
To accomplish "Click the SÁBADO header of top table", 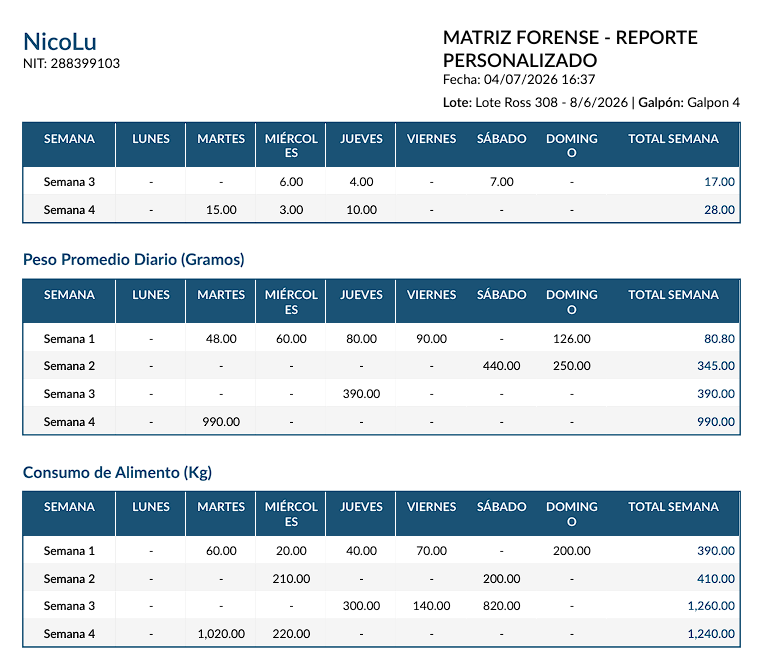I will point(502,139).
